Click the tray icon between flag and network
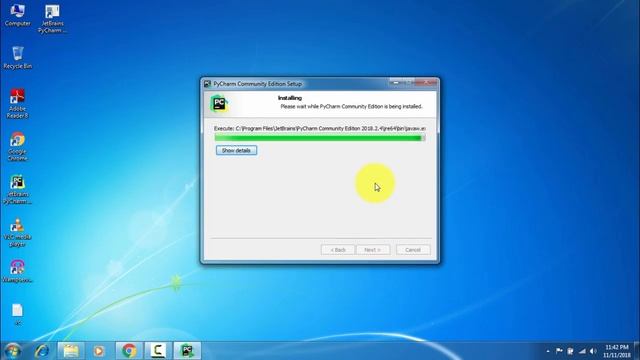 coord(570,351)
